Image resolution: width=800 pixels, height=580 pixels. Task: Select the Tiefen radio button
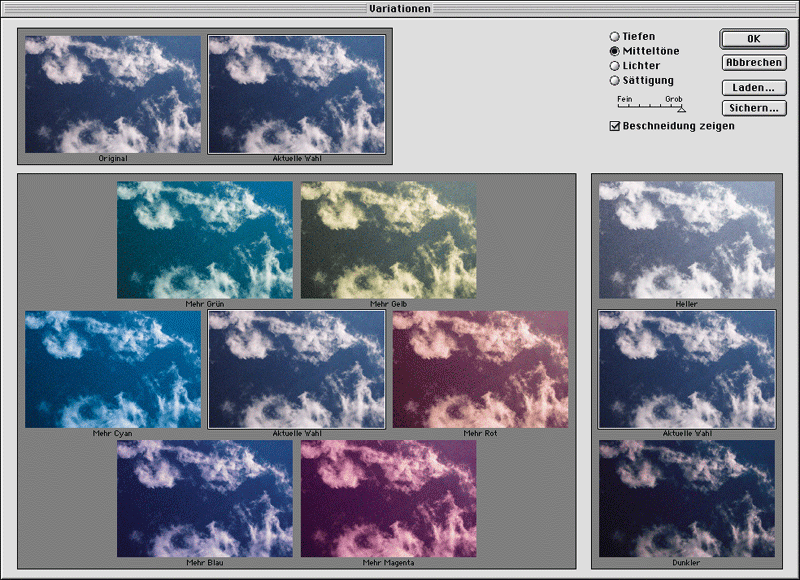pyautogui.click(x=615, y=36)
